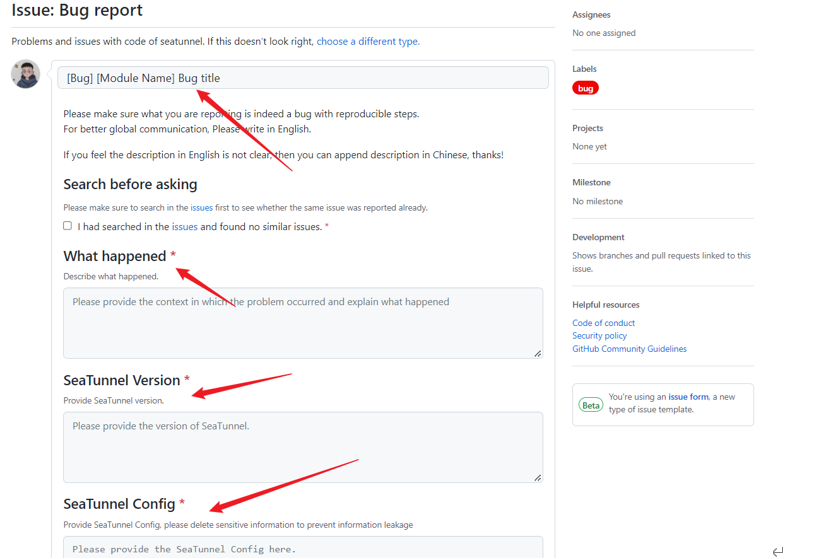
Task: Open the Milestone section heading
Action: [x=591, y=183]
